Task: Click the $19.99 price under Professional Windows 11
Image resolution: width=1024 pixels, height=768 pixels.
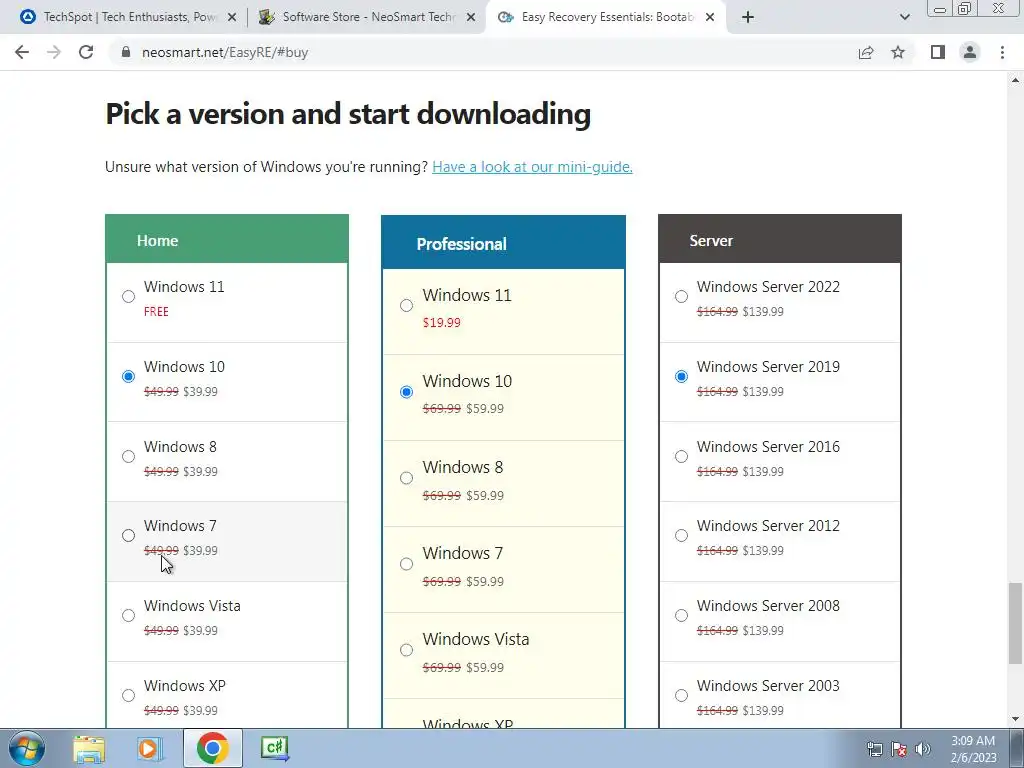Action: [x=441, y=322]
